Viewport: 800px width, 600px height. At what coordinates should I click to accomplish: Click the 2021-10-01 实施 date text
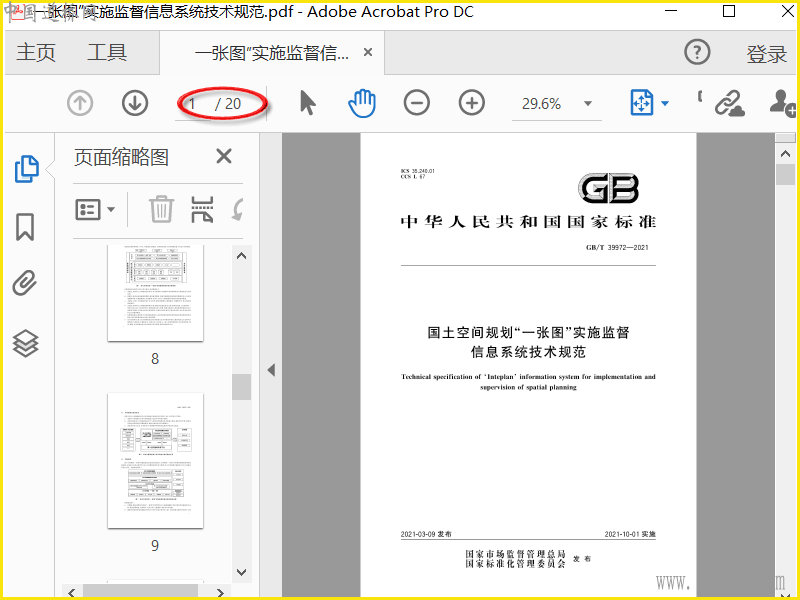tap(630, 534)
